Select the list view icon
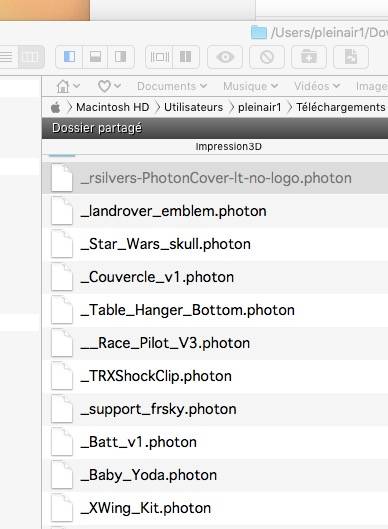 coord(6,57)
